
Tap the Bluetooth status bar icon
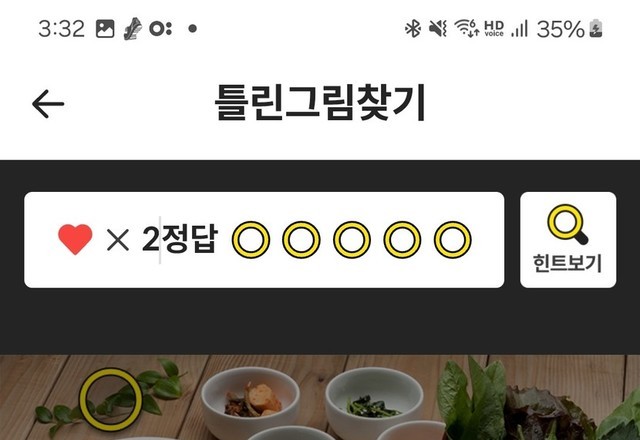413,29
